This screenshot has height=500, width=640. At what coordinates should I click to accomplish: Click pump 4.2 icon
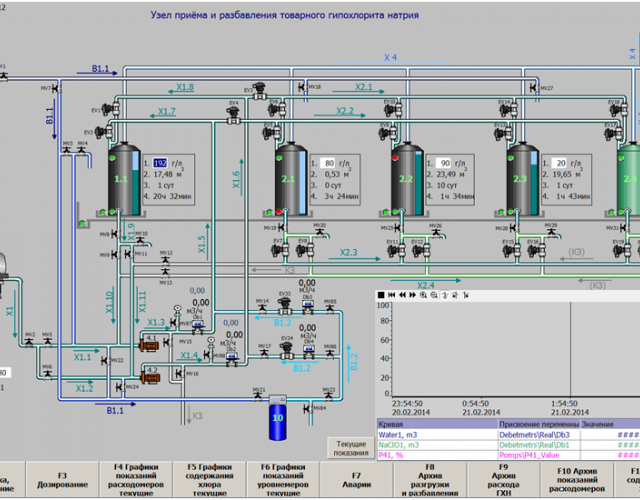[x=149, y=376]
